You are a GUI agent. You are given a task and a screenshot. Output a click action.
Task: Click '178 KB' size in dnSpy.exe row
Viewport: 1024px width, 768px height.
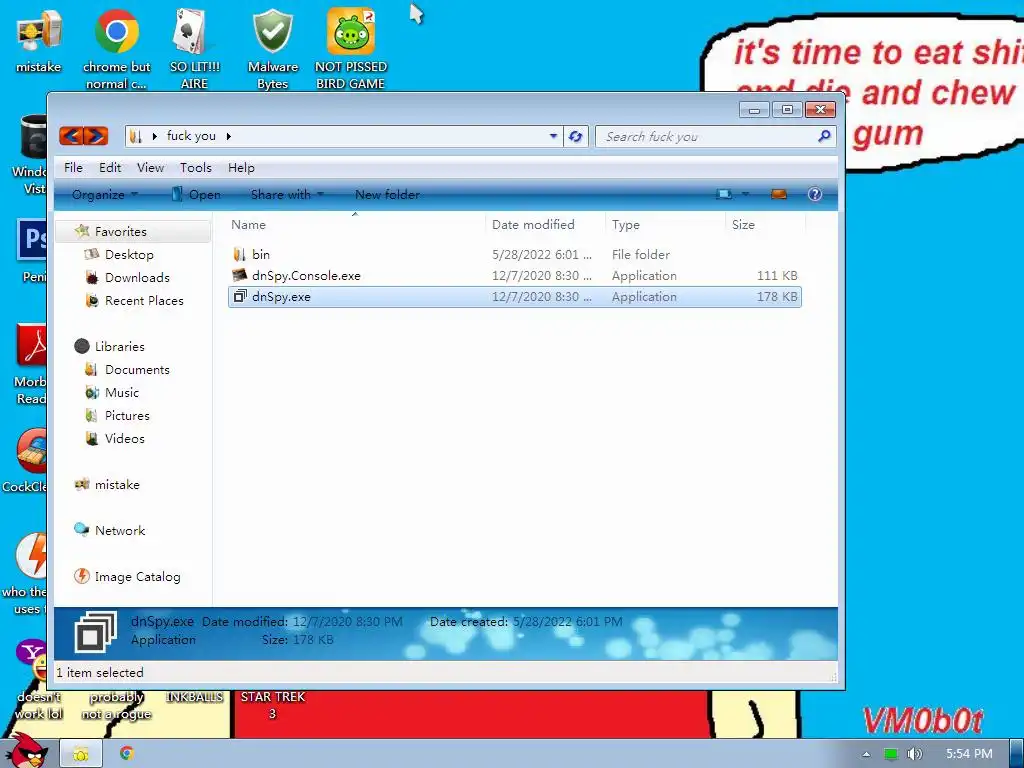click(x=777, y=296)
